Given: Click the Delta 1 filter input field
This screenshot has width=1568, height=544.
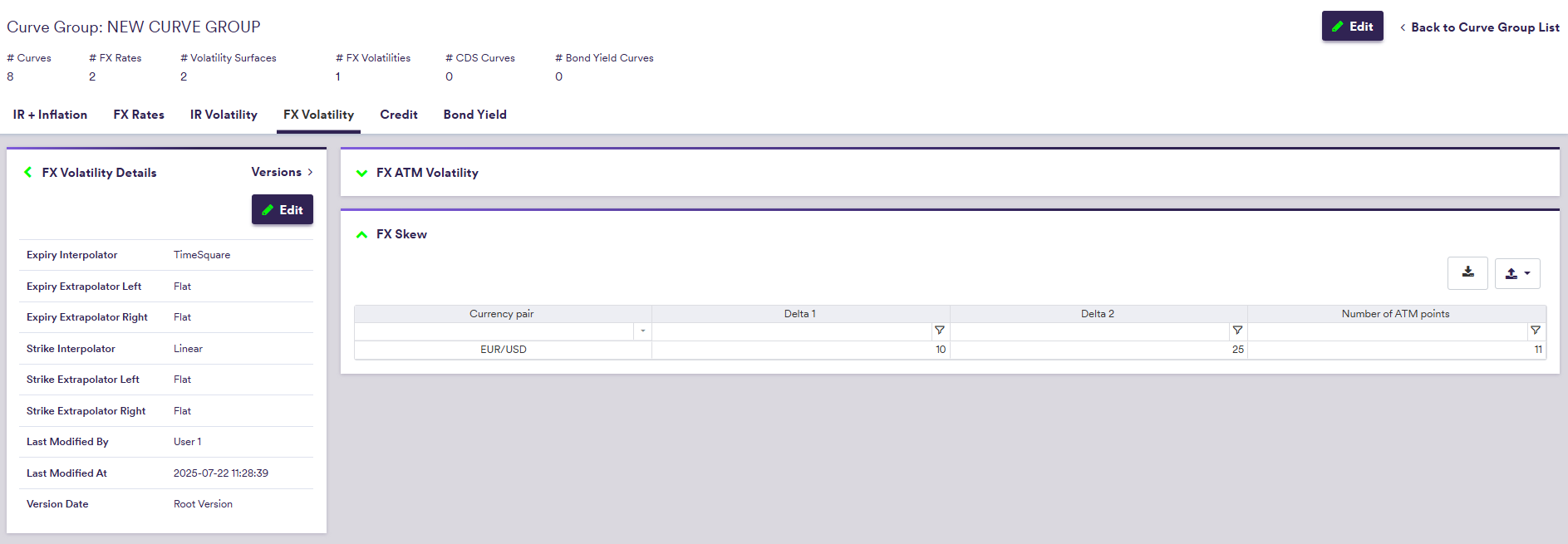Looking at the screenshot, I should [792, 331].
